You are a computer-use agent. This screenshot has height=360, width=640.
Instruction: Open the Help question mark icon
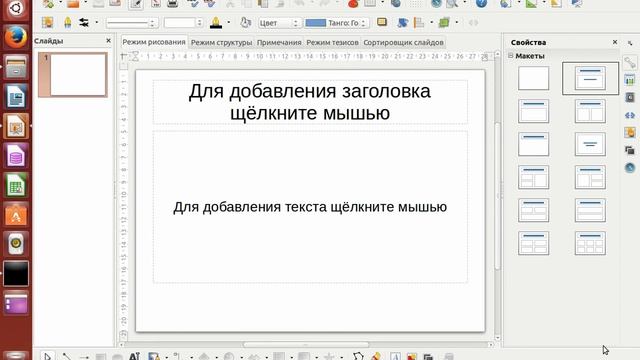482,4
